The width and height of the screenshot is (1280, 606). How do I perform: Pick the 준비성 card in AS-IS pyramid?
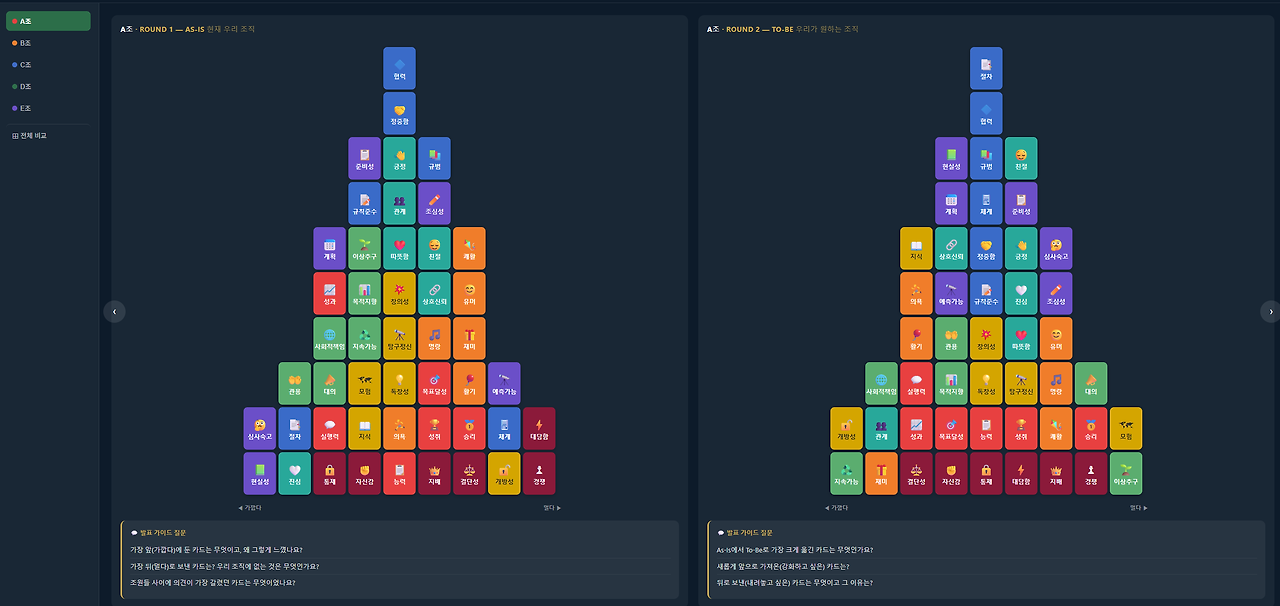click(364, 158)
